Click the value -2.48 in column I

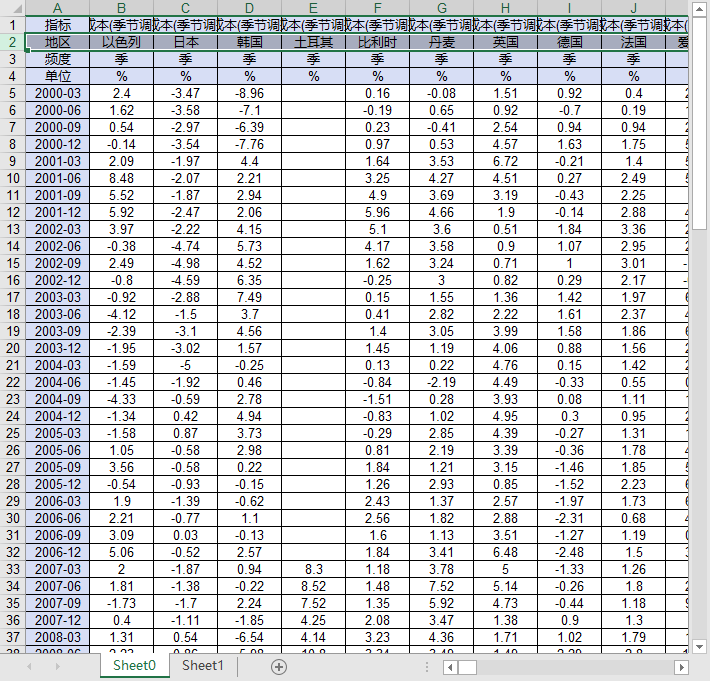pyautogui.click(x=570, y=552)
